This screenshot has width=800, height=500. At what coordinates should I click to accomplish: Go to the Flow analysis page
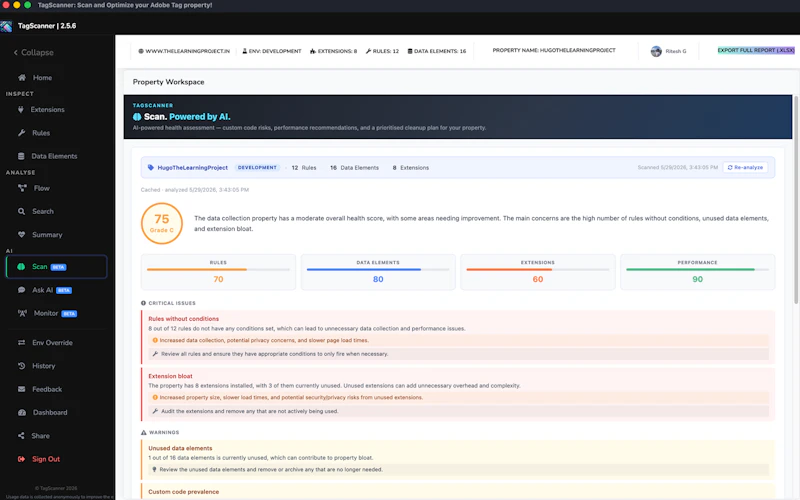[x=41, y=188]
